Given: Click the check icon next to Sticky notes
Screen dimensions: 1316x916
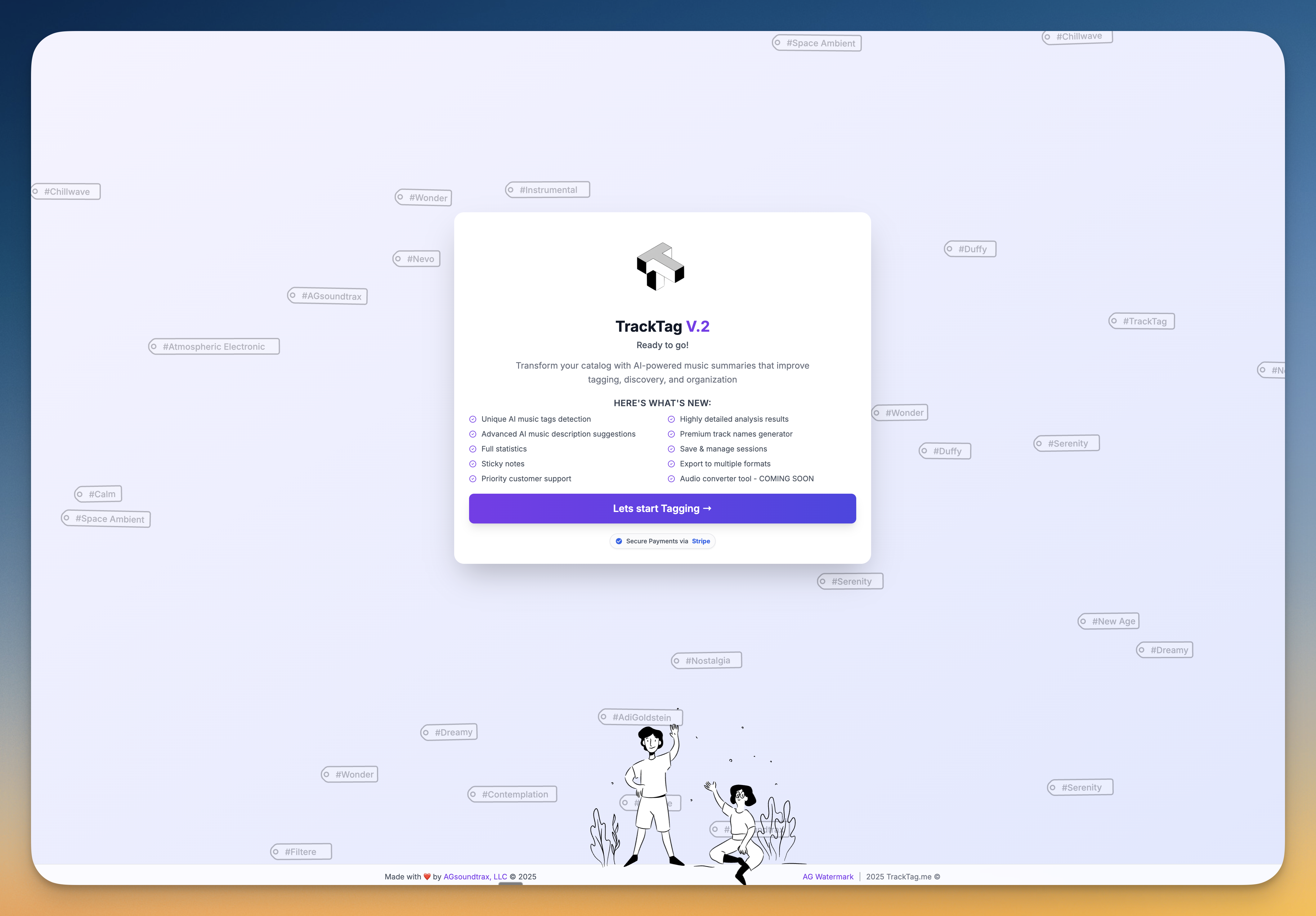Looking at the screenshot, I should 473,464.
